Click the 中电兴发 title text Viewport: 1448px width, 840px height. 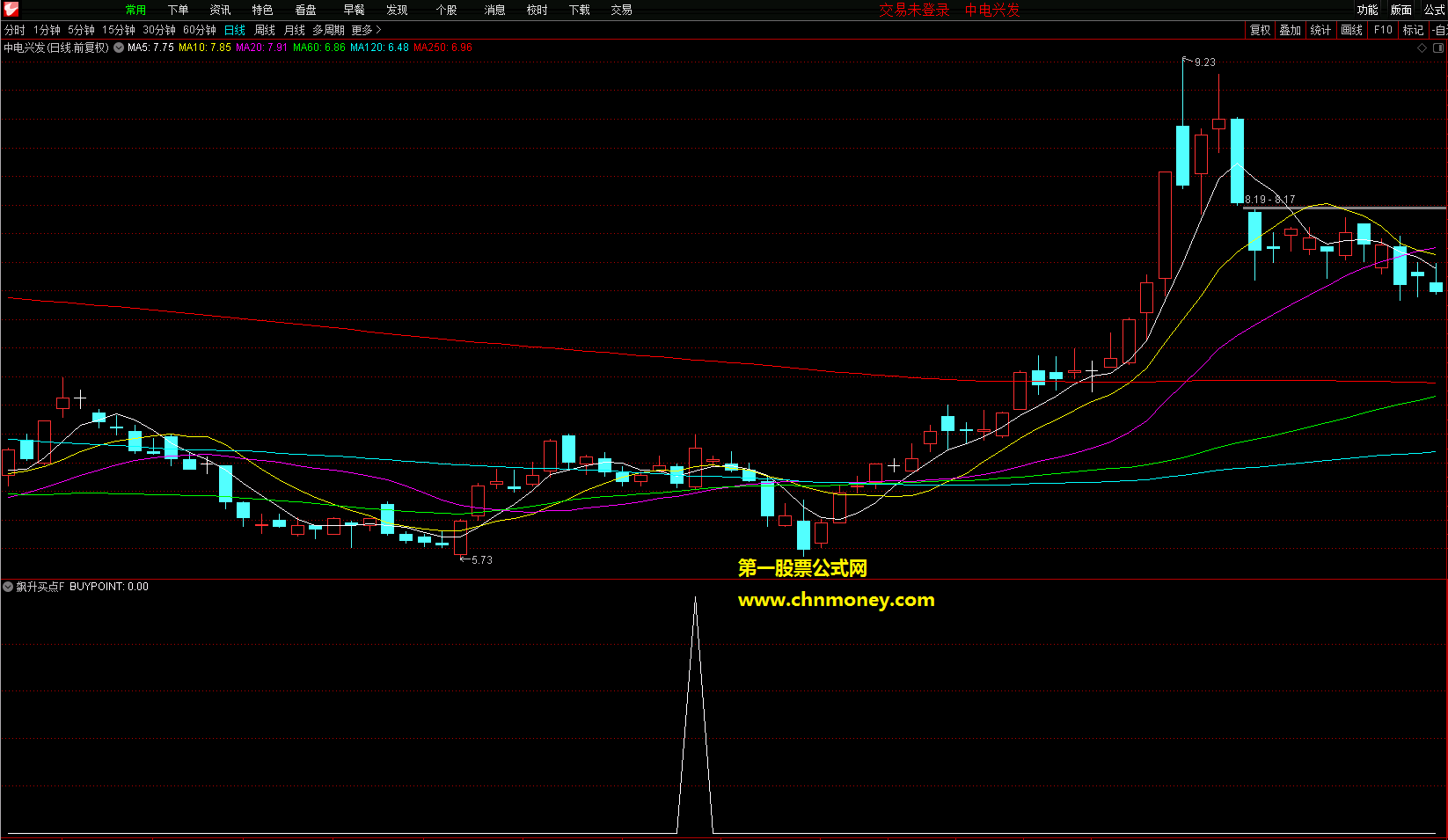[992, 10]
